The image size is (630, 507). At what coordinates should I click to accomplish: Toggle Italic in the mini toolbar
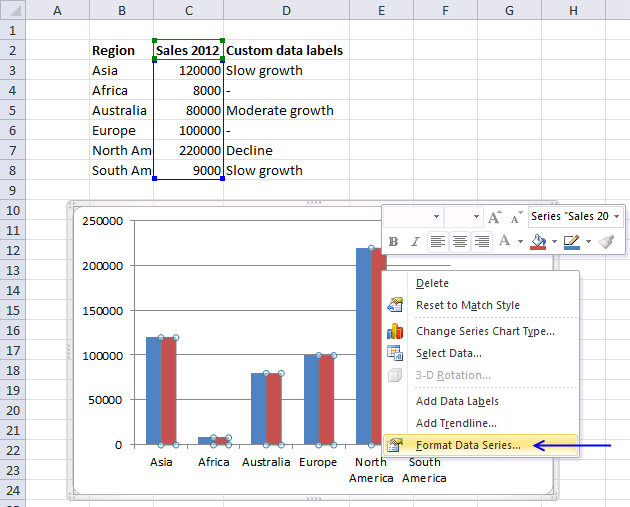click(x=415, y=241)
